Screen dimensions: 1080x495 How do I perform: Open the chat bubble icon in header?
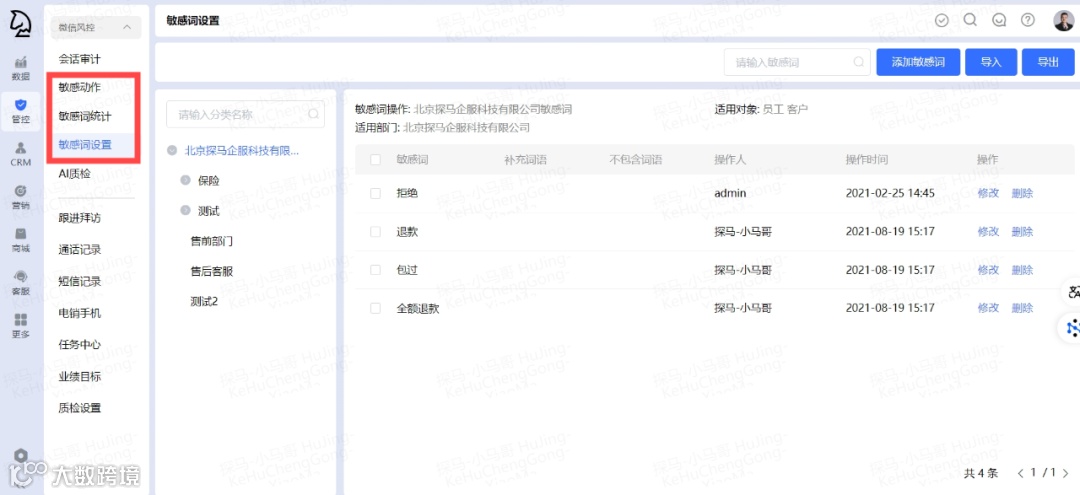tap(999, 20)
